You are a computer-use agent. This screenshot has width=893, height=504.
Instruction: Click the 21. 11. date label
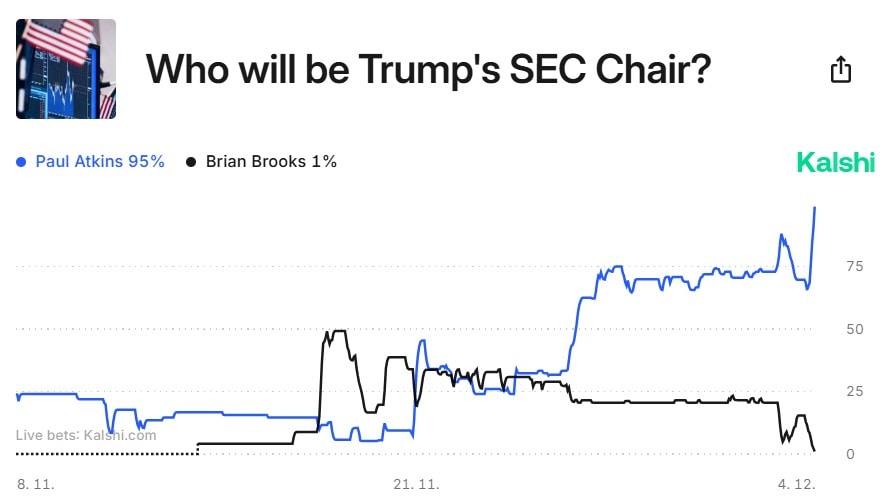coord(416,484)
